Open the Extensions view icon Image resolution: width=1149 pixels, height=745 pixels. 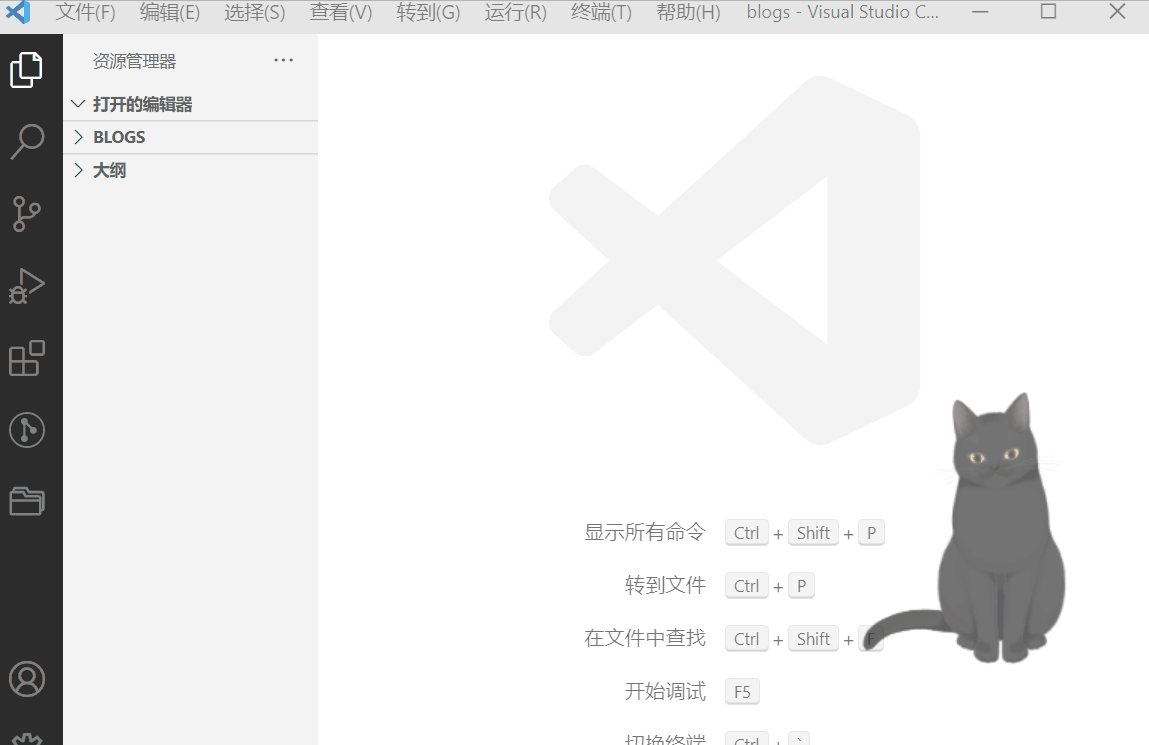27,358
